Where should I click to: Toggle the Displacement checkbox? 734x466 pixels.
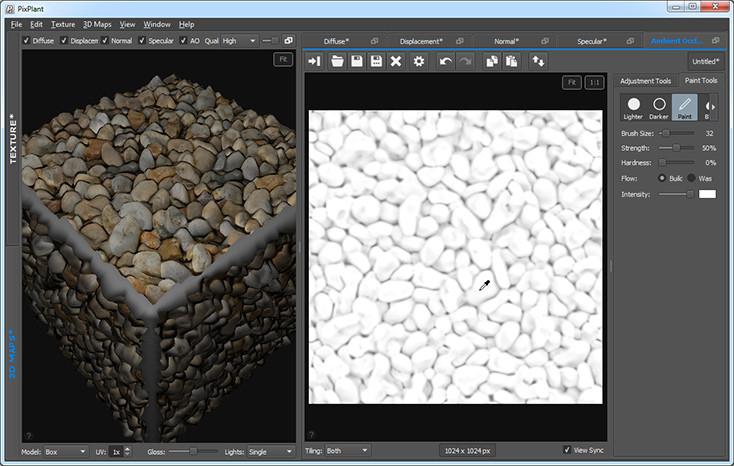pos(64,41)
